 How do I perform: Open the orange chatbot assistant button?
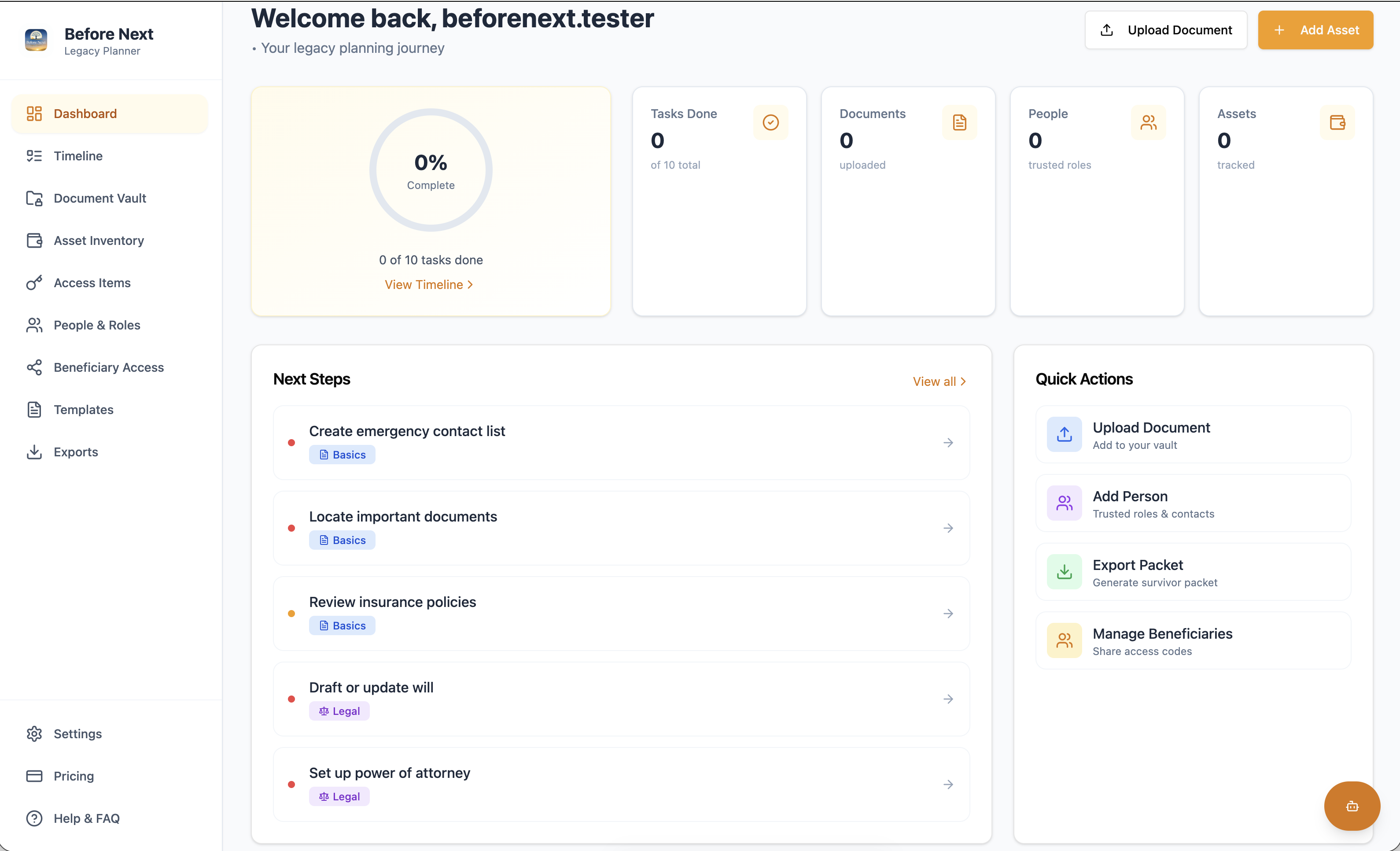coord(1352,806)
